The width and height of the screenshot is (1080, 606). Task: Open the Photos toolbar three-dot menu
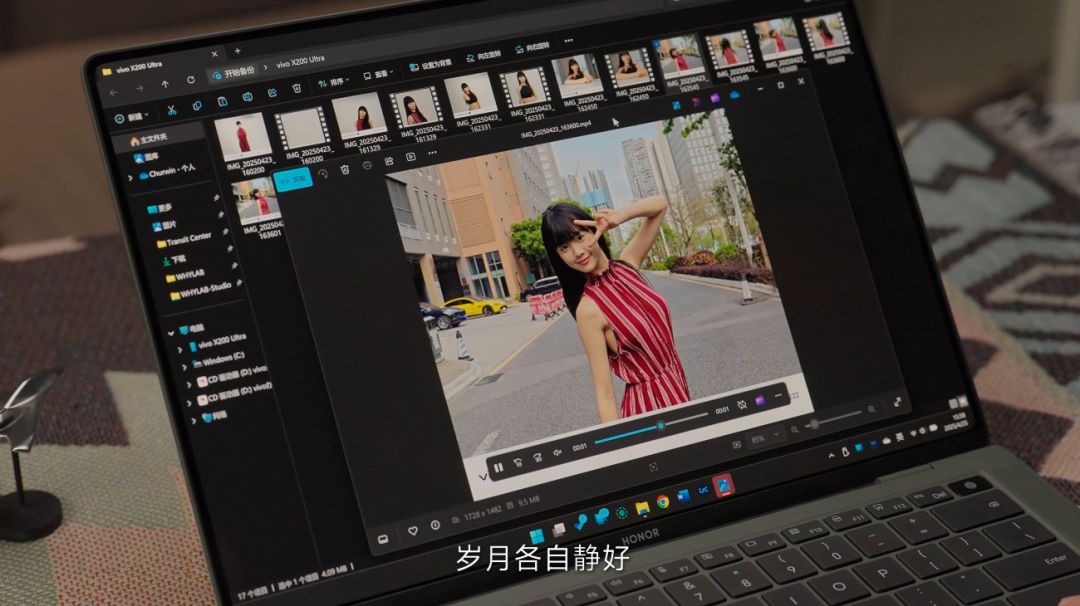coord(432,153)
